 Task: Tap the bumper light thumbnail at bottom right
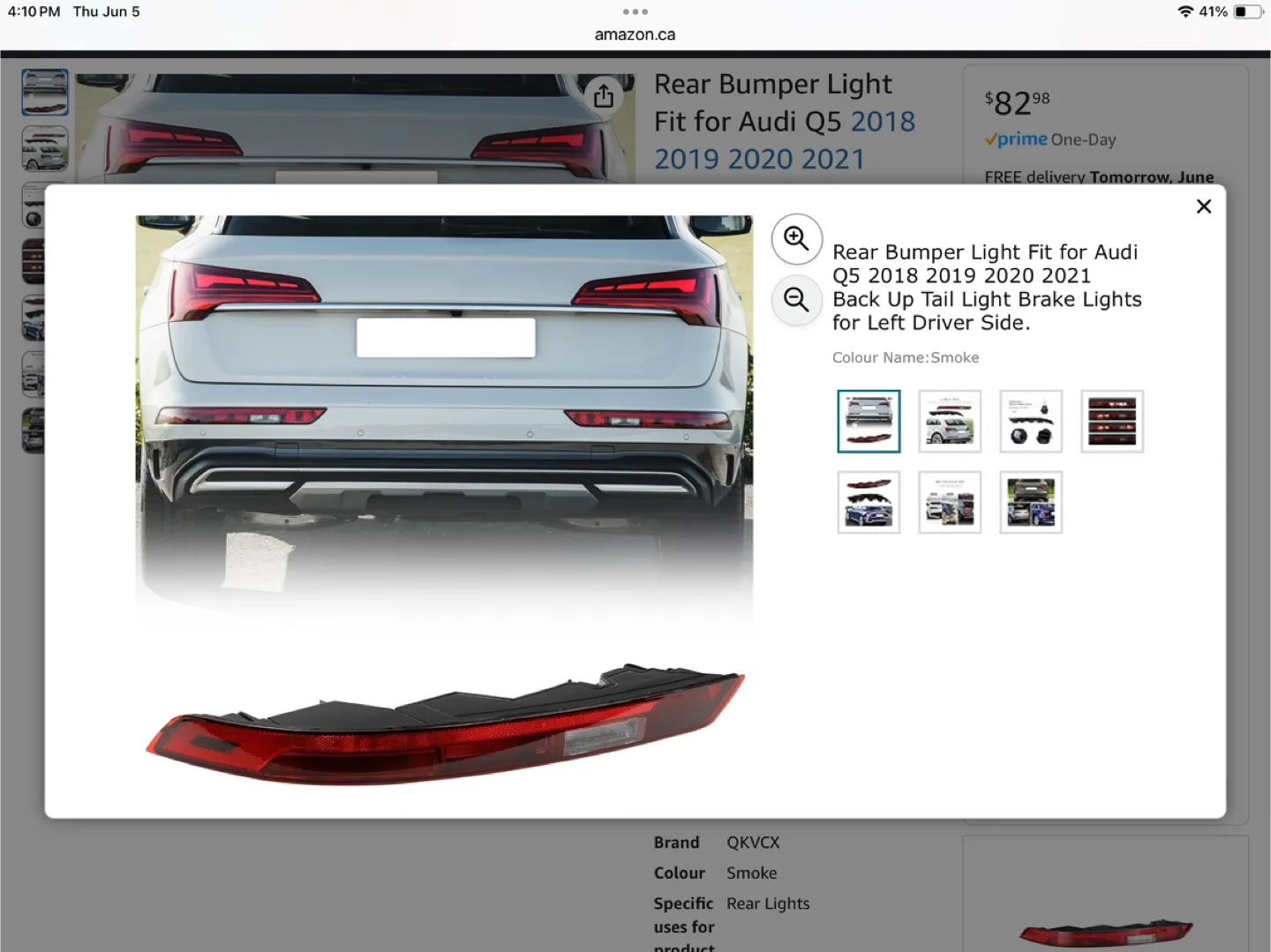pos(1105,933)
